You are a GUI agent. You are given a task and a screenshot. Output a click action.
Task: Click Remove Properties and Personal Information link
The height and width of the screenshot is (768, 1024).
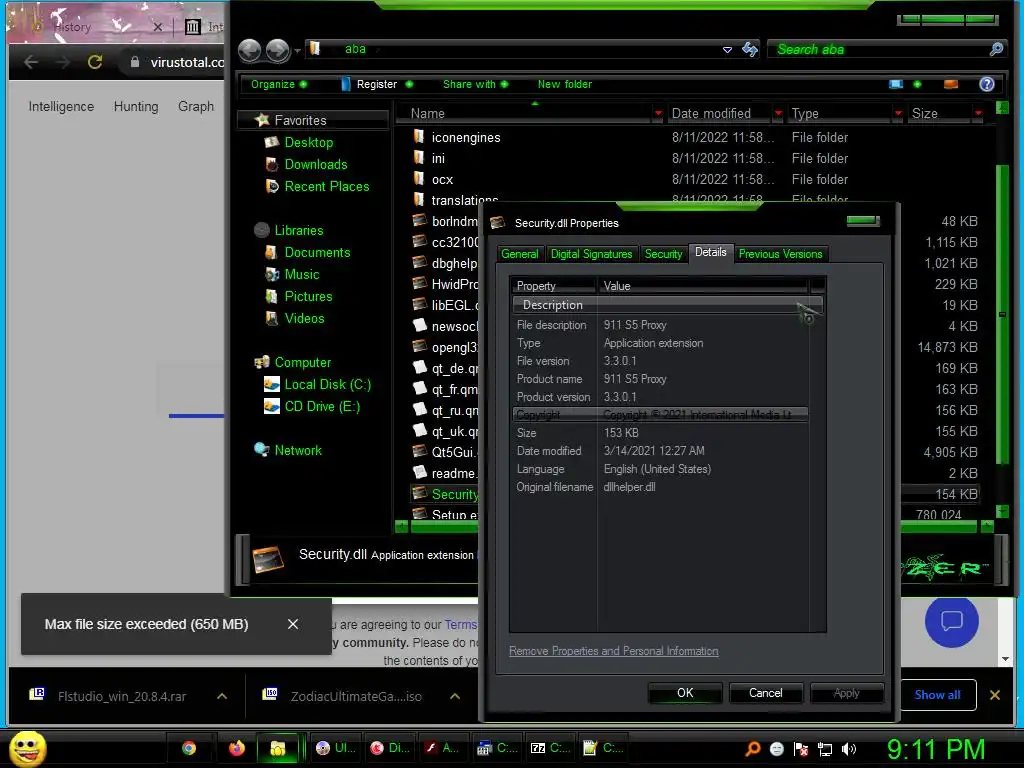613,651
